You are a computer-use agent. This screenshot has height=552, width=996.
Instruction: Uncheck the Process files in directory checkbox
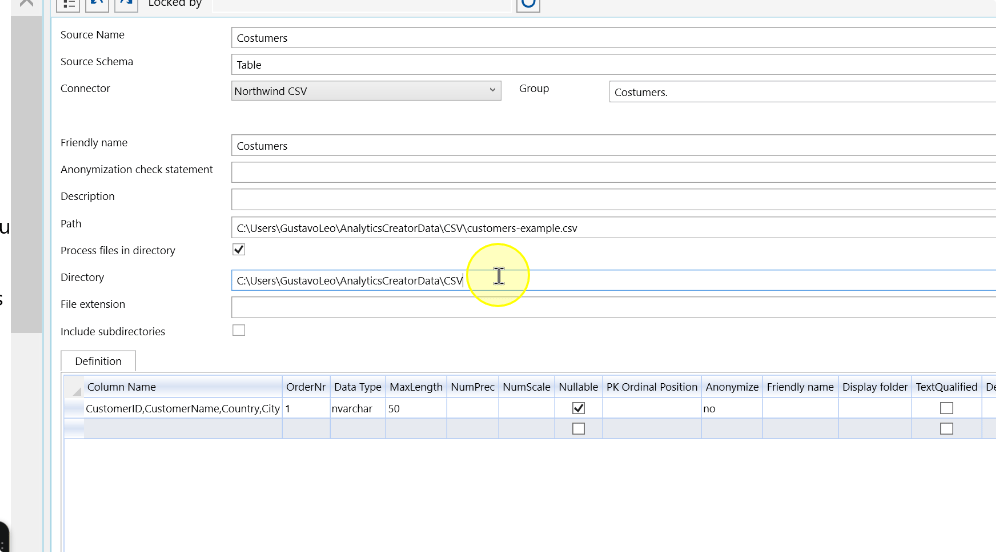click(239, 250)
